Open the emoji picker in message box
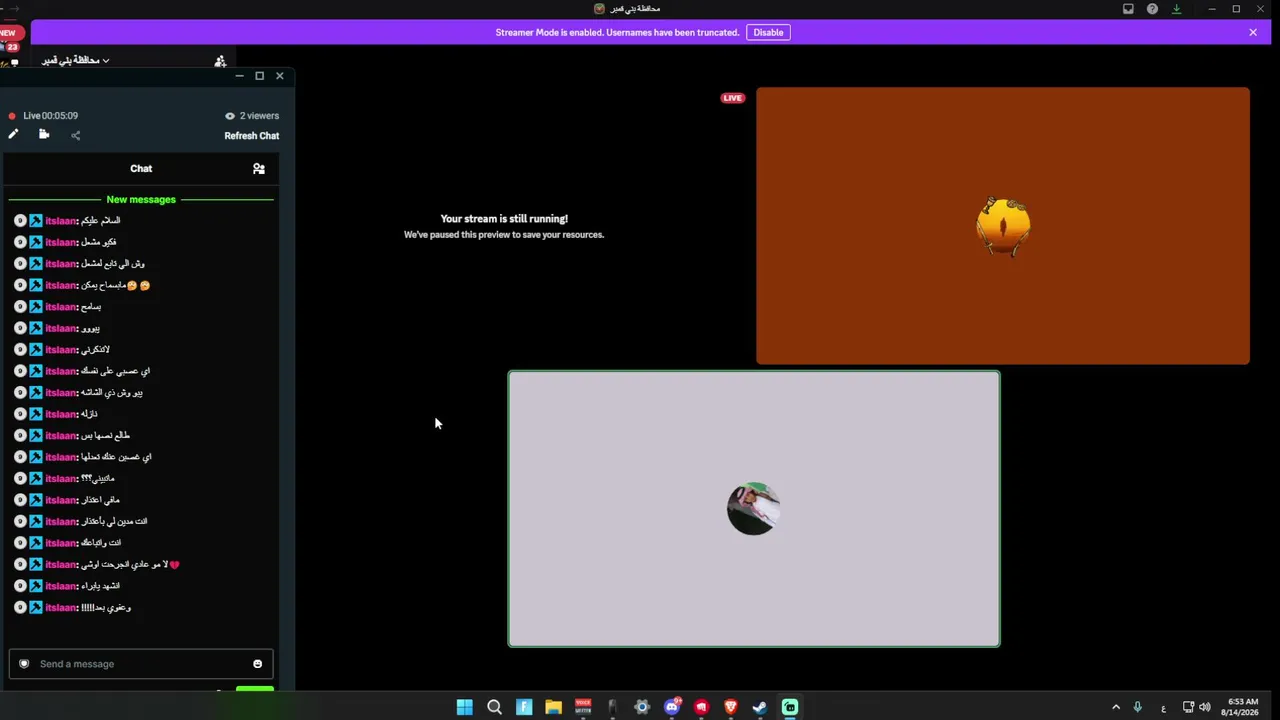The width and height of the screenshot is (1280, 720). click(257, 664)
